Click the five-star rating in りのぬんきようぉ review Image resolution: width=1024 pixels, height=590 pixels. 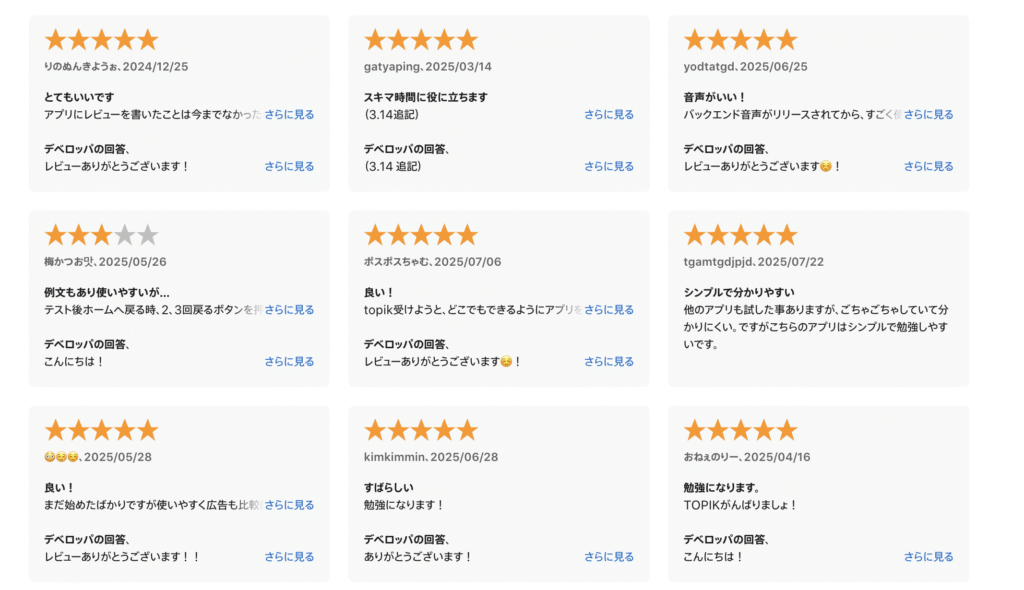pos(102,40)
